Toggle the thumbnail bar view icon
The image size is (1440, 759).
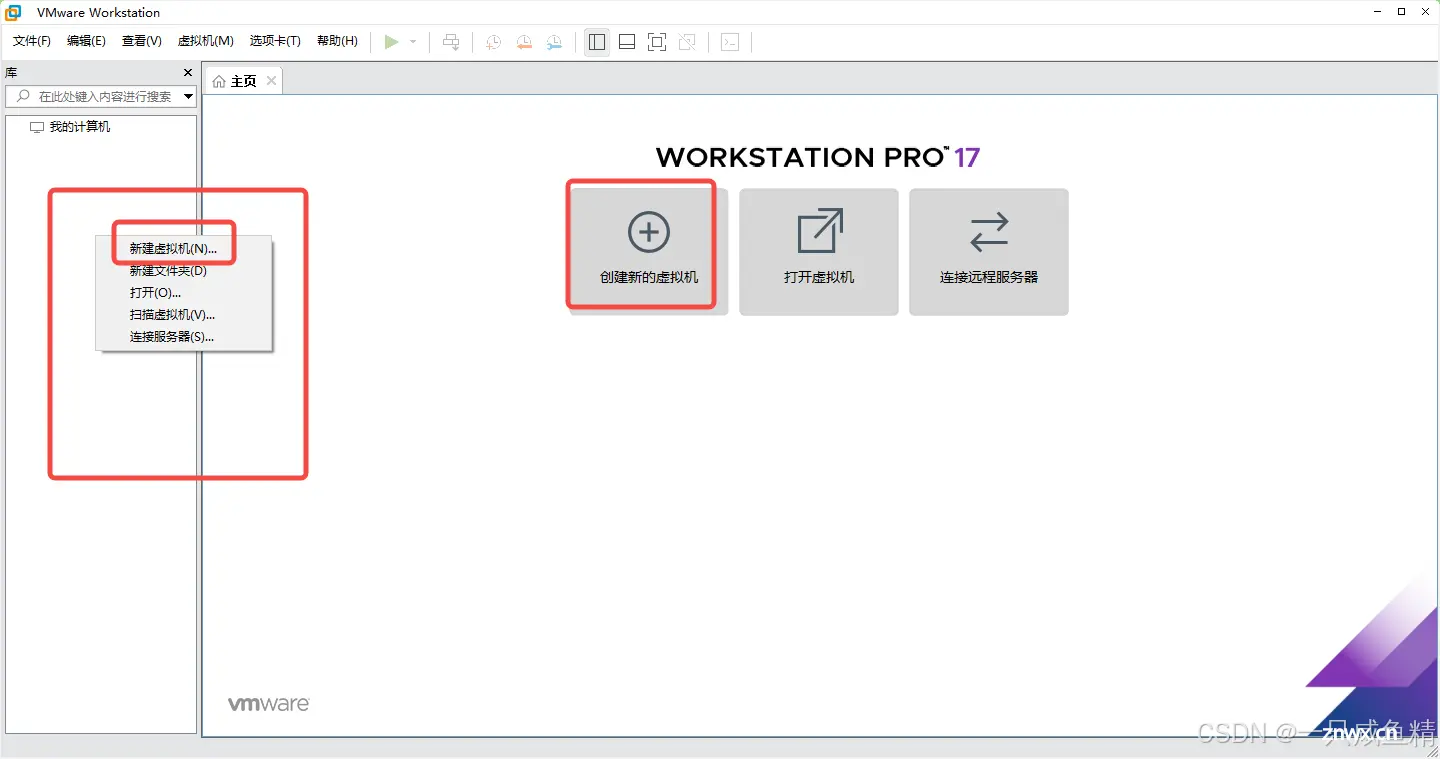627,42
